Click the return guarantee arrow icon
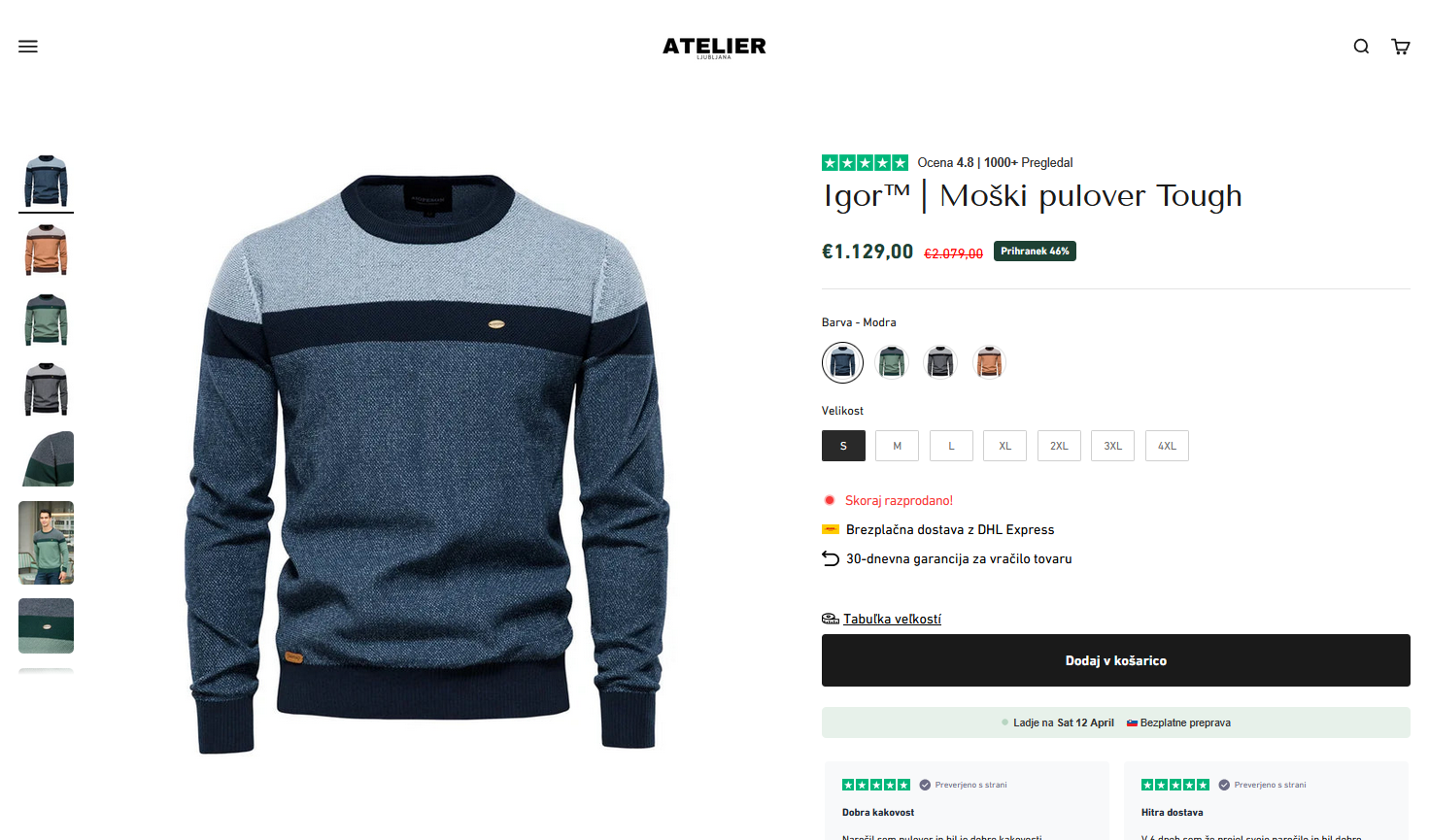This screenshot has width=1429, height=840. point(831,558)
